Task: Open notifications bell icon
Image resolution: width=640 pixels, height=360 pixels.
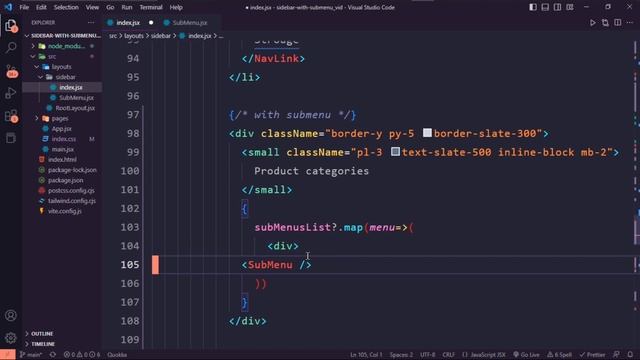Action: click(x=630, y=355)
